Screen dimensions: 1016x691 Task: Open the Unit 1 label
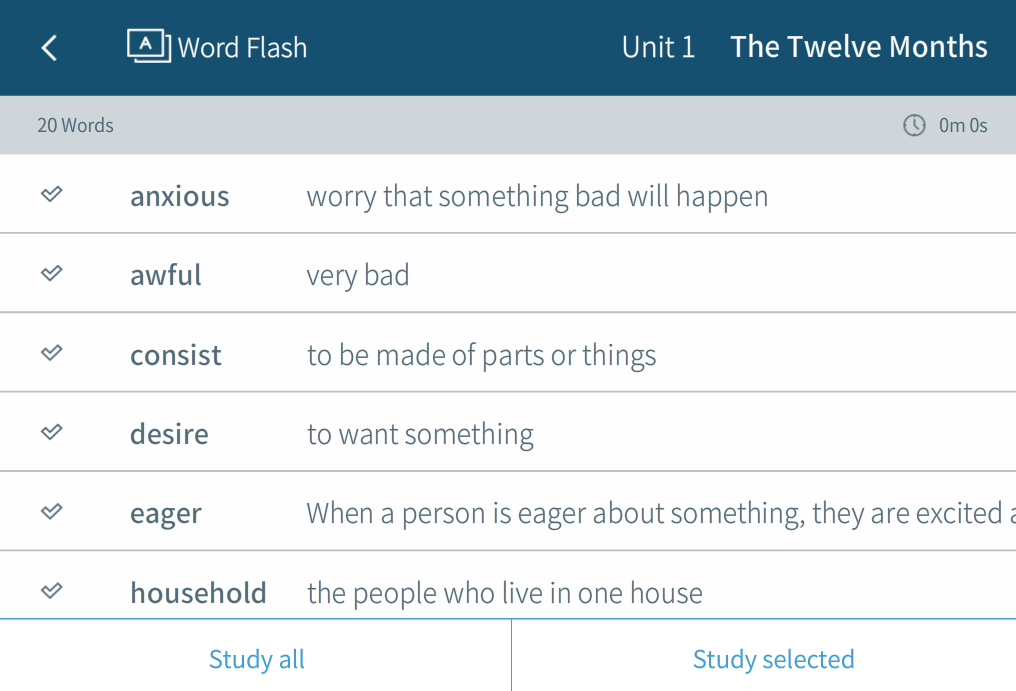(658, 47)
